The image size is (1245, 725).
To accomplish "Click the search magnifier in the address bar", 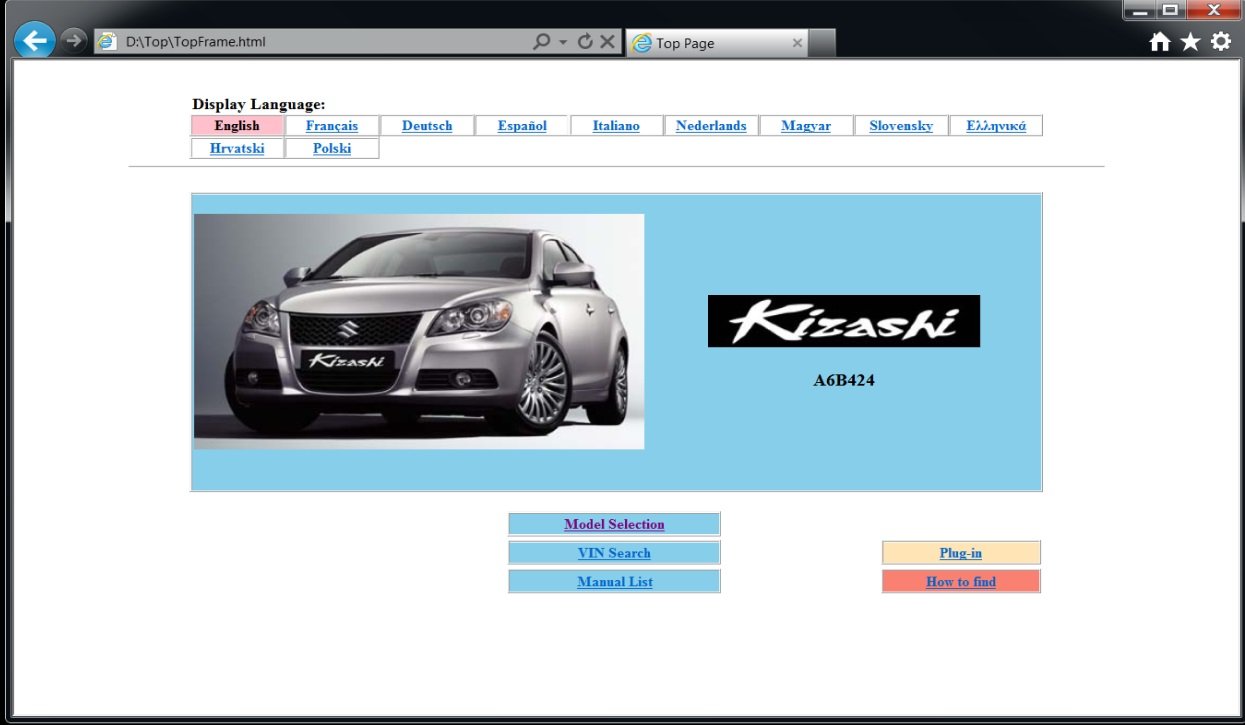I will coord(541,42).
